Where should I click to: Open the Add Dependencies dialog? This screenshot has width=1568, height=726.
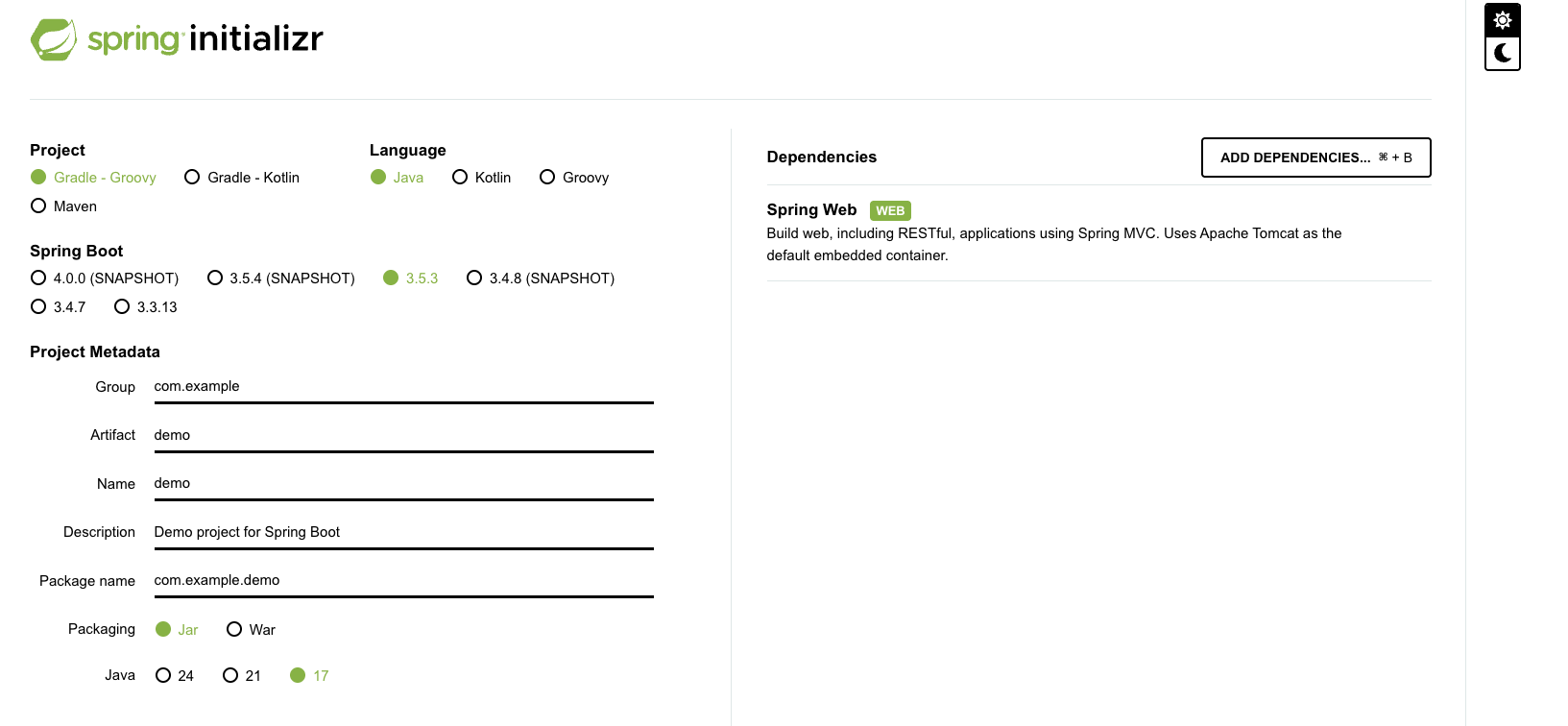(1315, 157)
